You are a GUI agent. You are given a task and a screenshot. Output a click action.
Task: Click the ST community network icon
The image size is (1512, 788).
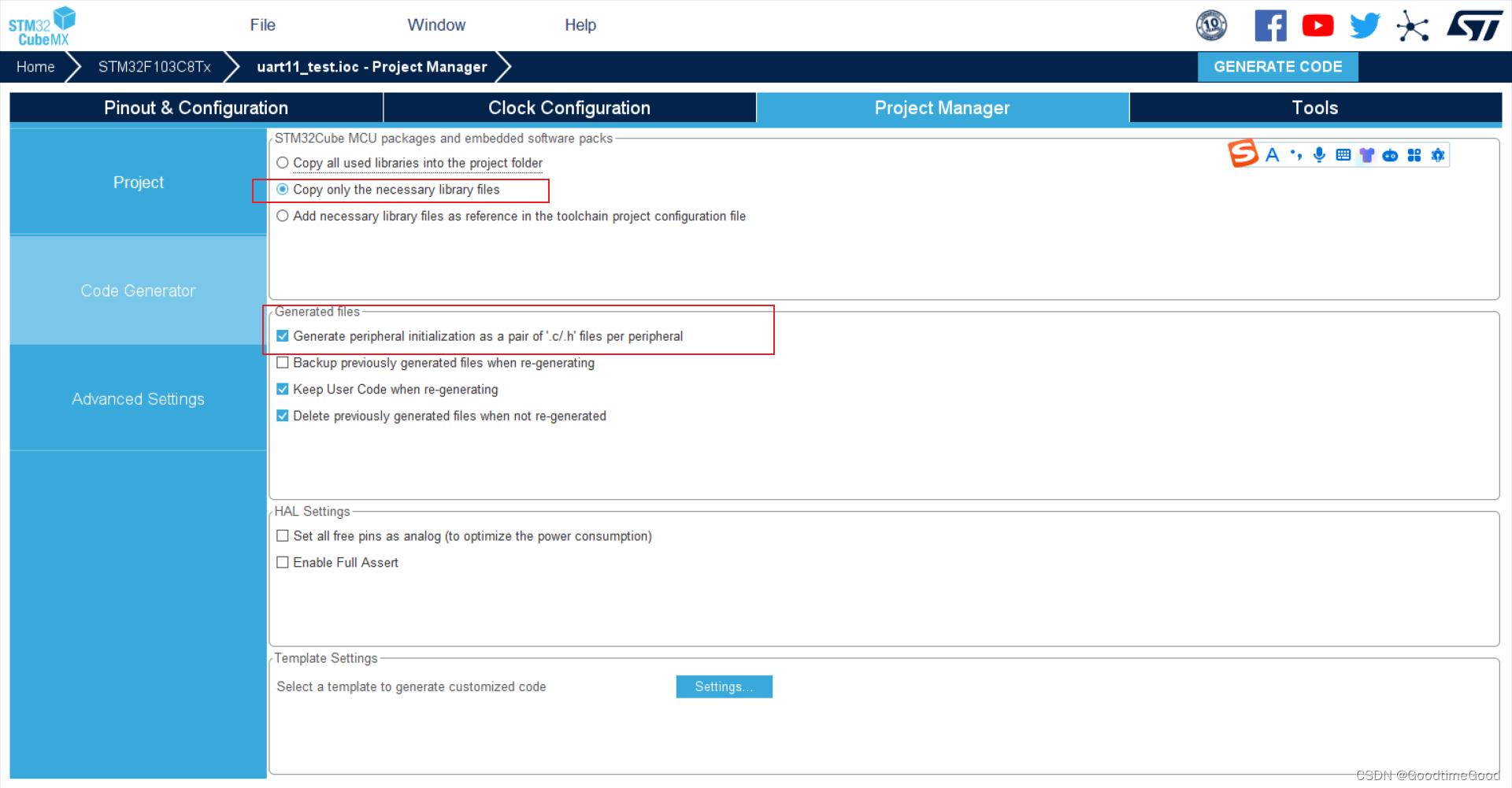tap(1413, 25)
